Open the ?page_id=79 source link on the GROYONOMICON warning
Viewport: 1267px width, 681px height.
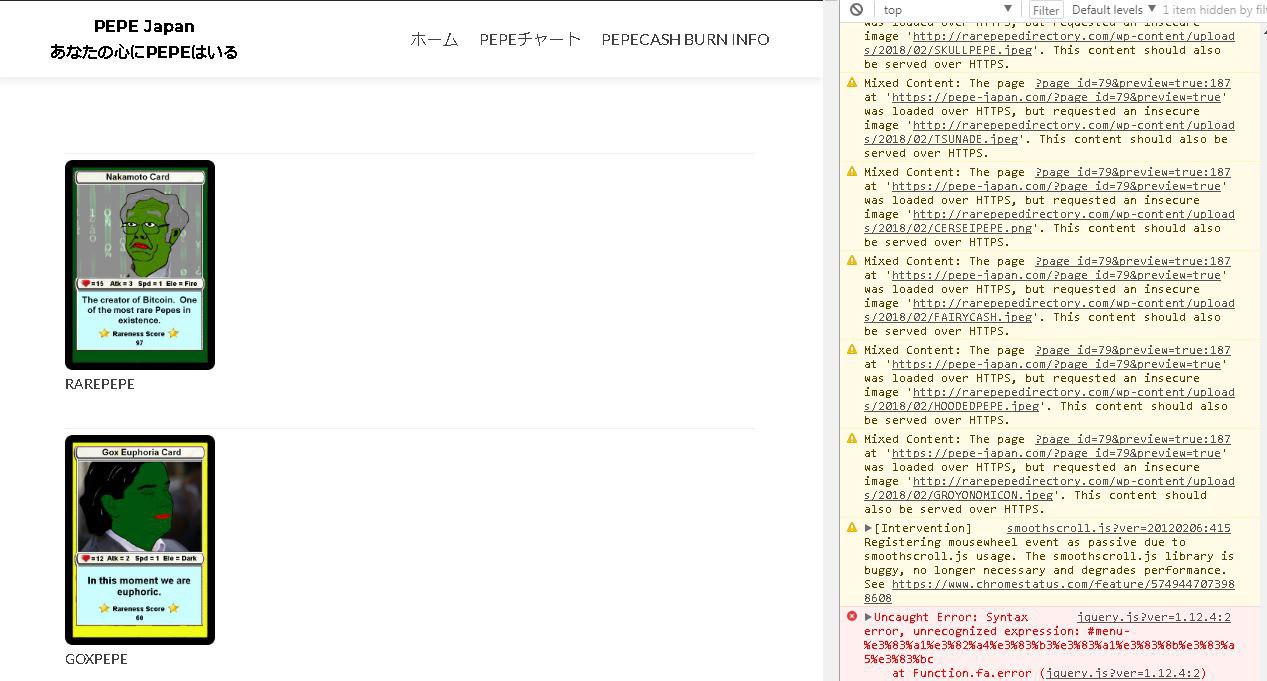pos(1133,439)
